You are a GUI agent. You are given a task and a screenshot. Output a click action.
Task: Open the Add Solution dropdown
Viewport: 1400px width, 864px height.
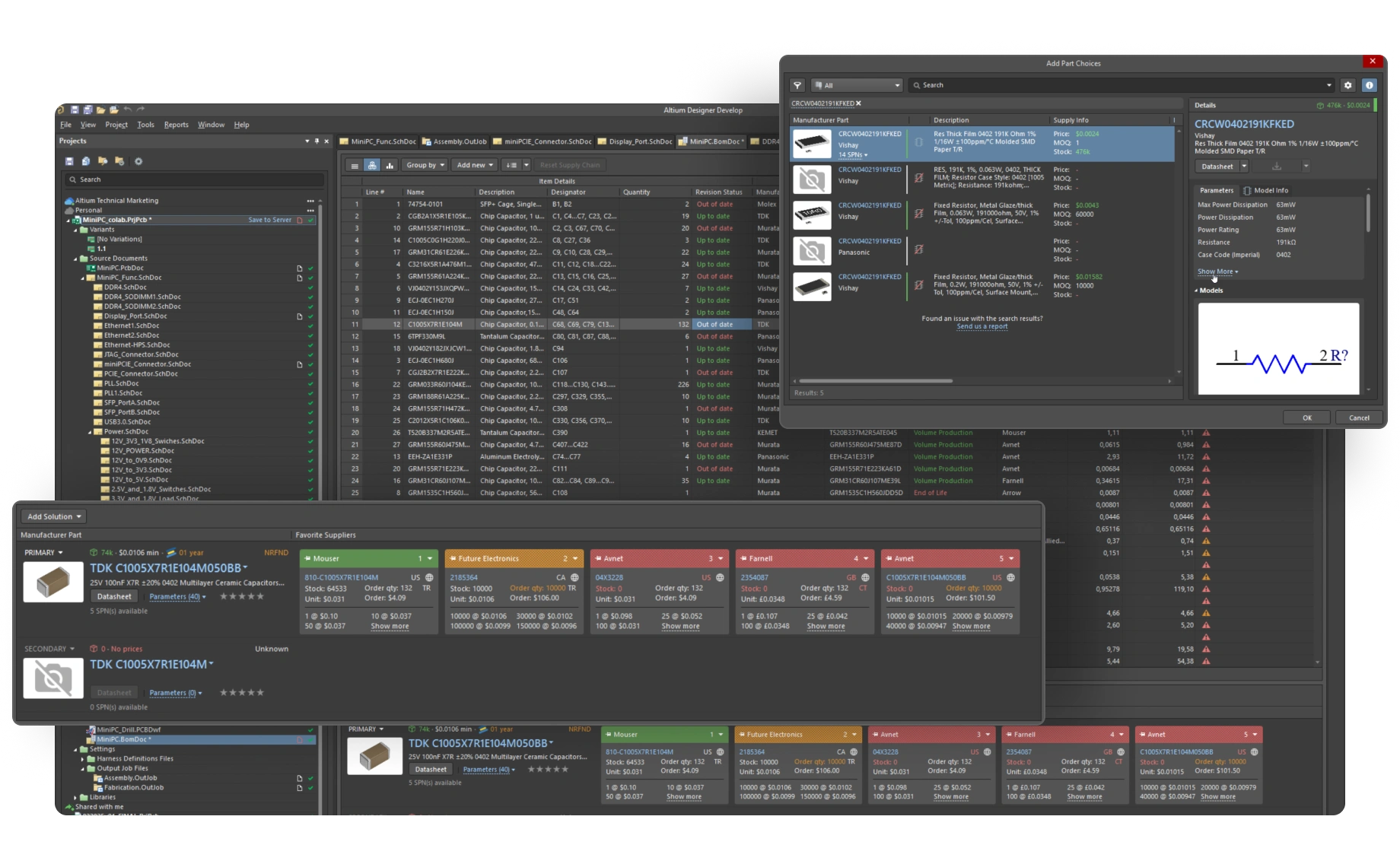[54, 516]
